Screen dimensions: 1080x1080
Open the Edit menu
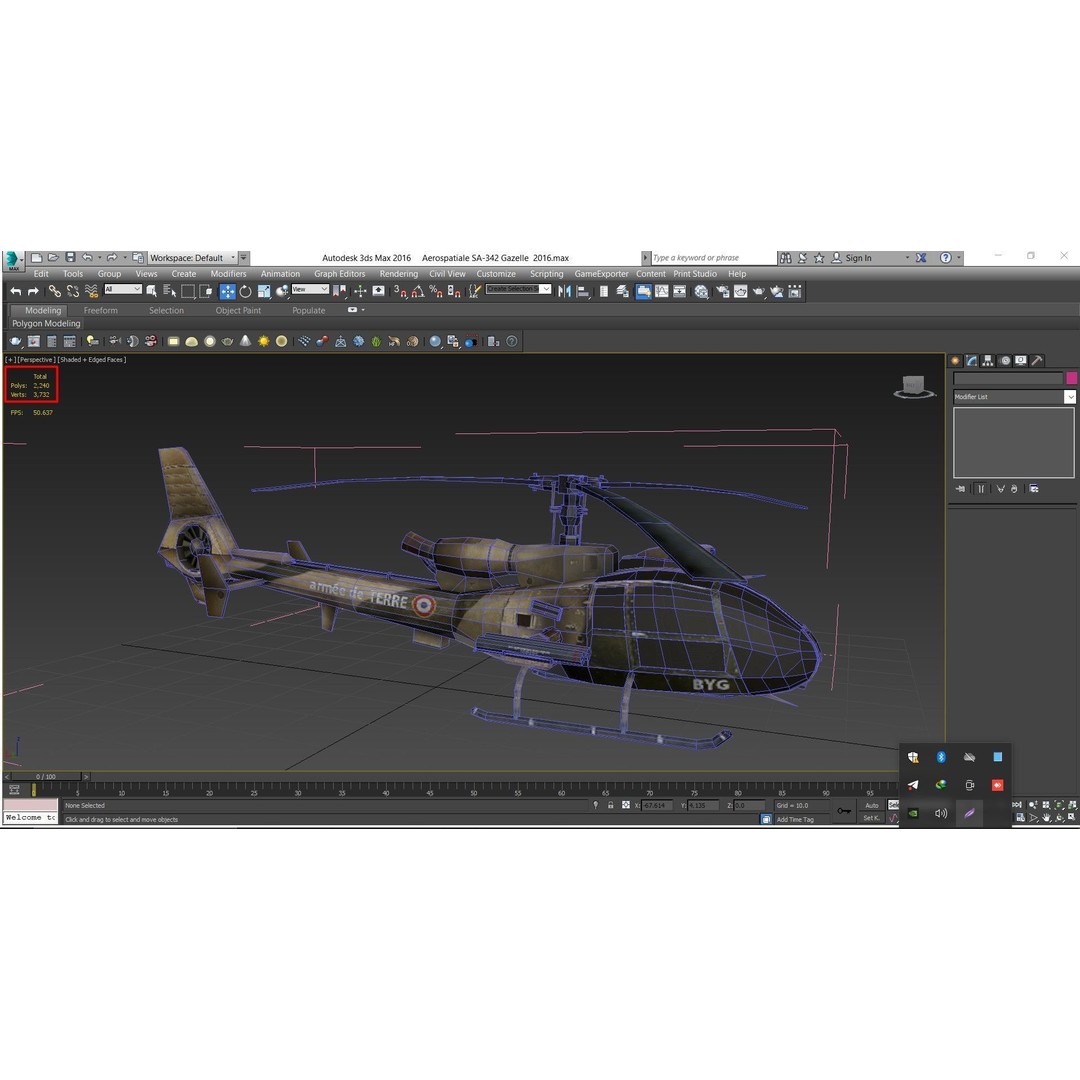(x=41, y=274)
